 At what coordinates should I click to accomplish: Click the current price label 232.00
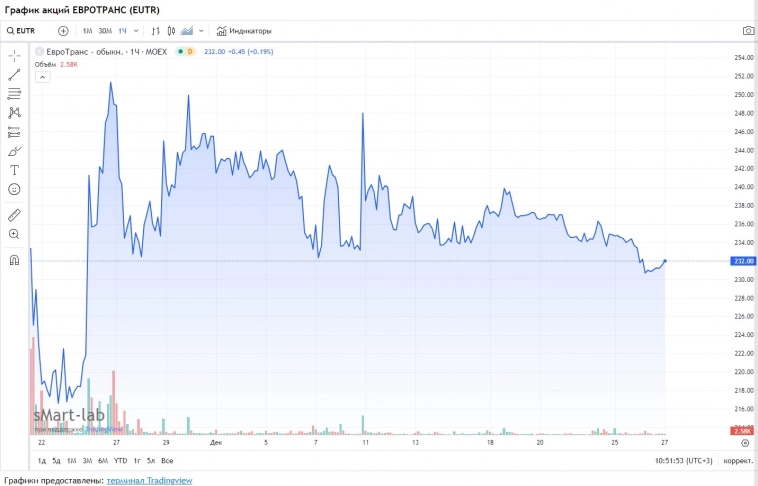(743, 261)
